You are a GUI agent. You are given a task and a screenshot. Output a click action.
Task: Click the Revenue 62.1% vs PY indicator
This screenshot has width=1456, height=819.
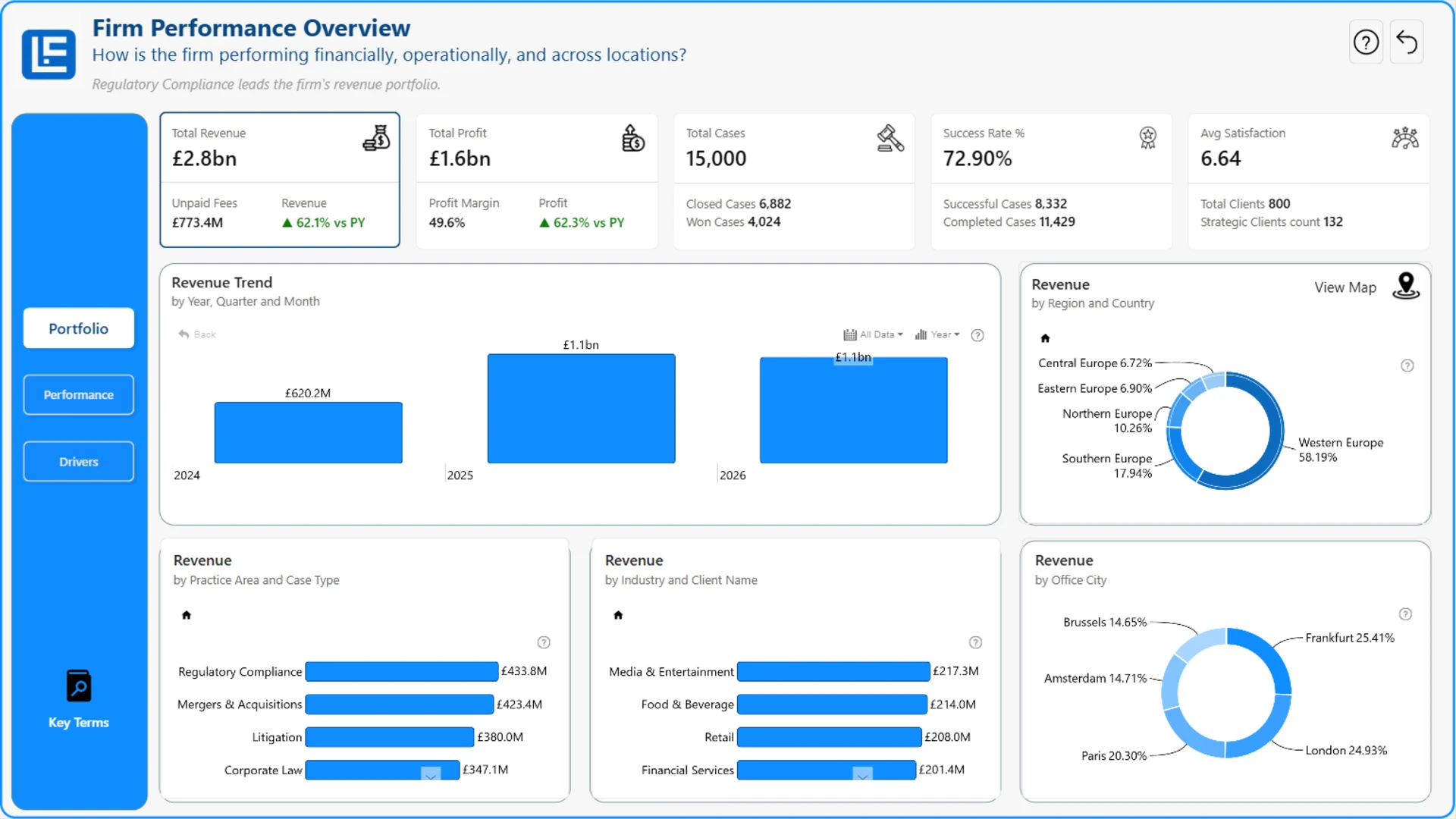coord(324,223)
